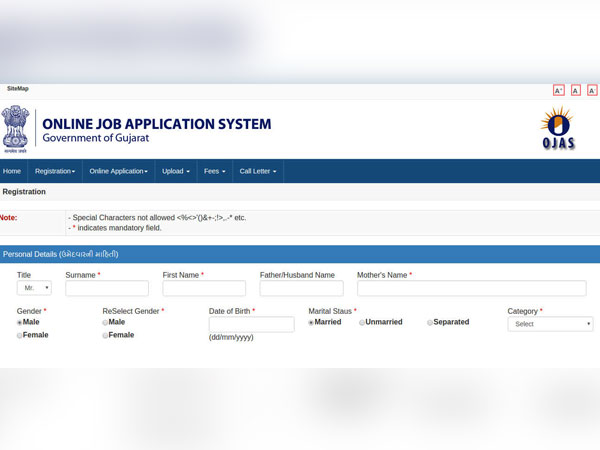Click the OJAS sun logo
Image resolution: width=600 pixels, height=450 pixels.
pyautogui.click(x=558, y=128)
